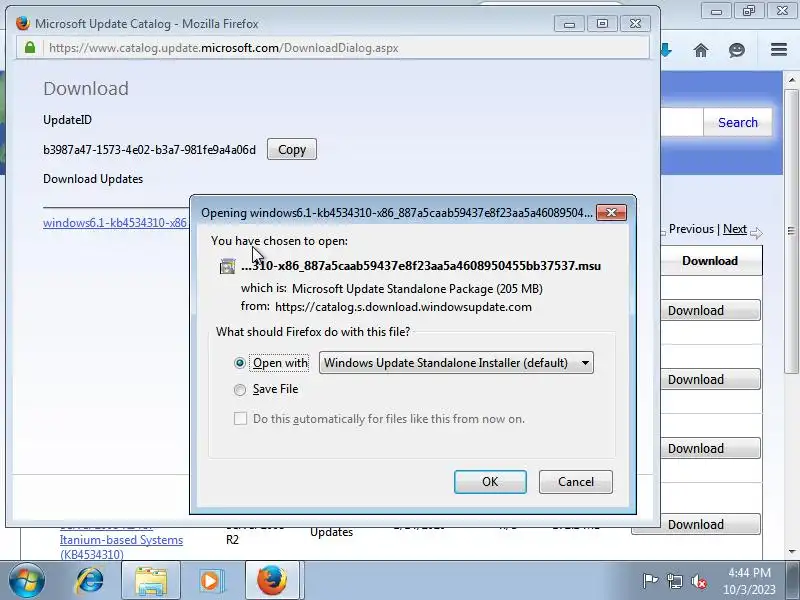Click Search button on catalog page
Viewport: 800px width, 600px height.
738,122
